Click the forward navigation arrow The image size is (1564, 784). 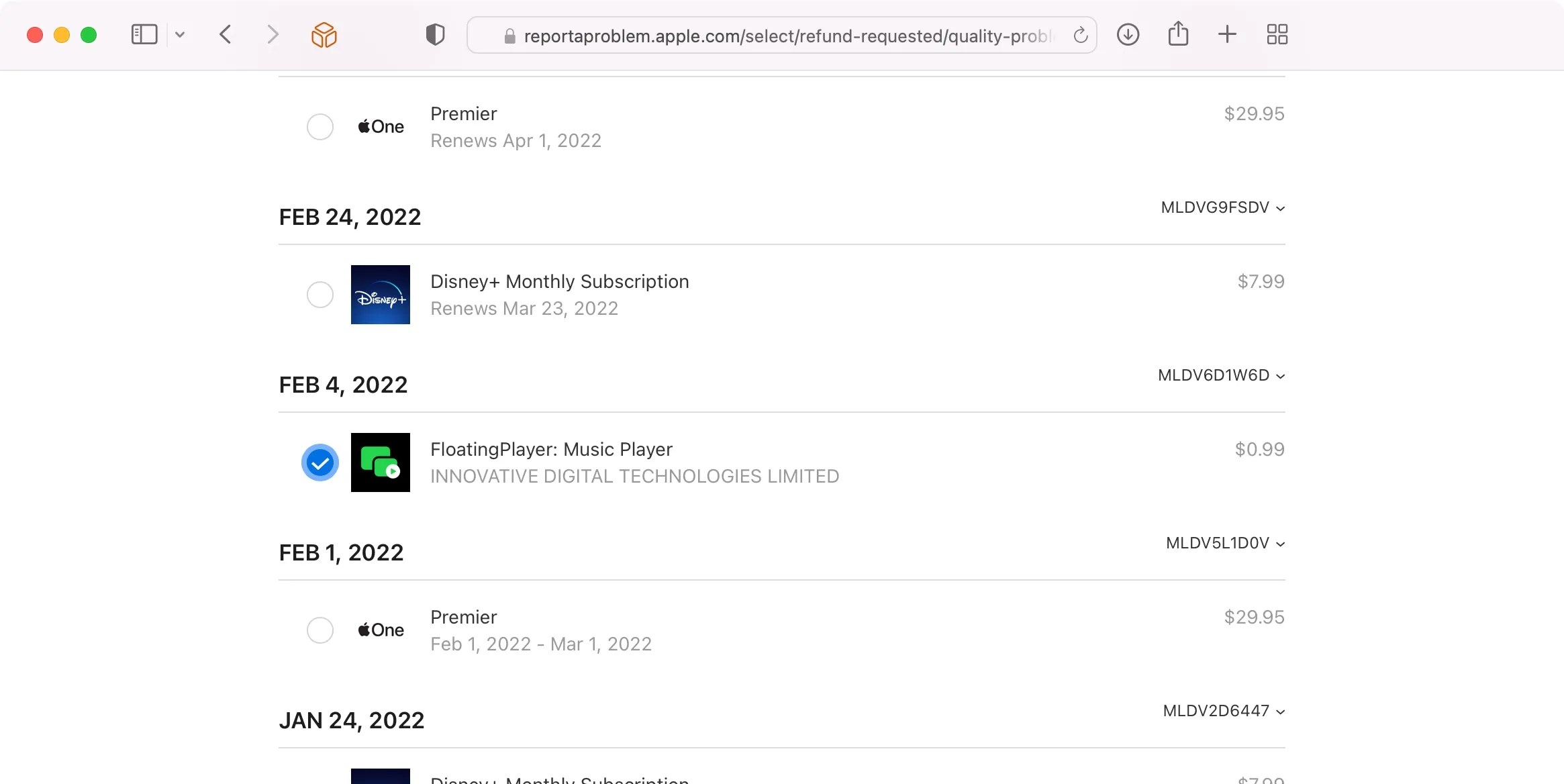click(273, 34)
